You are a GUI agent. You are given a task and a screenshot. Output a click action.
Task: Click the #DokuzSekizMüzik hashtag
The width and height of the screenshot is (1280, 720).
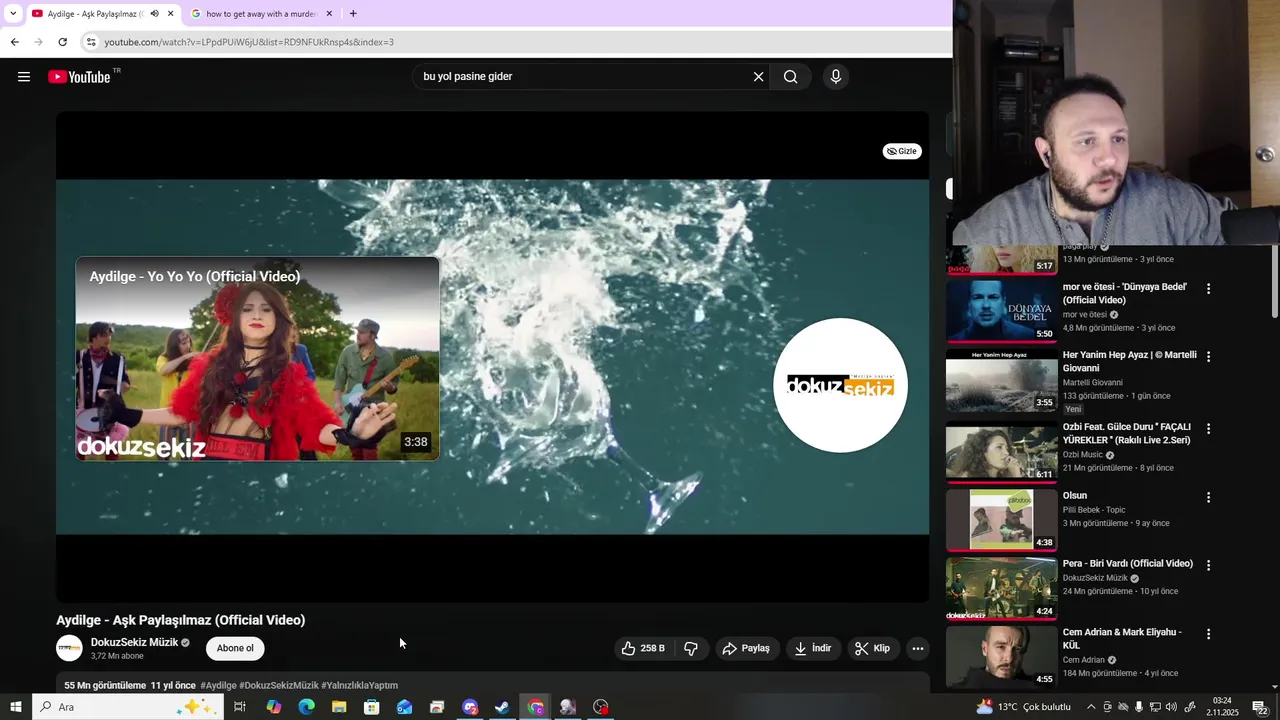(x=279, y=686)
